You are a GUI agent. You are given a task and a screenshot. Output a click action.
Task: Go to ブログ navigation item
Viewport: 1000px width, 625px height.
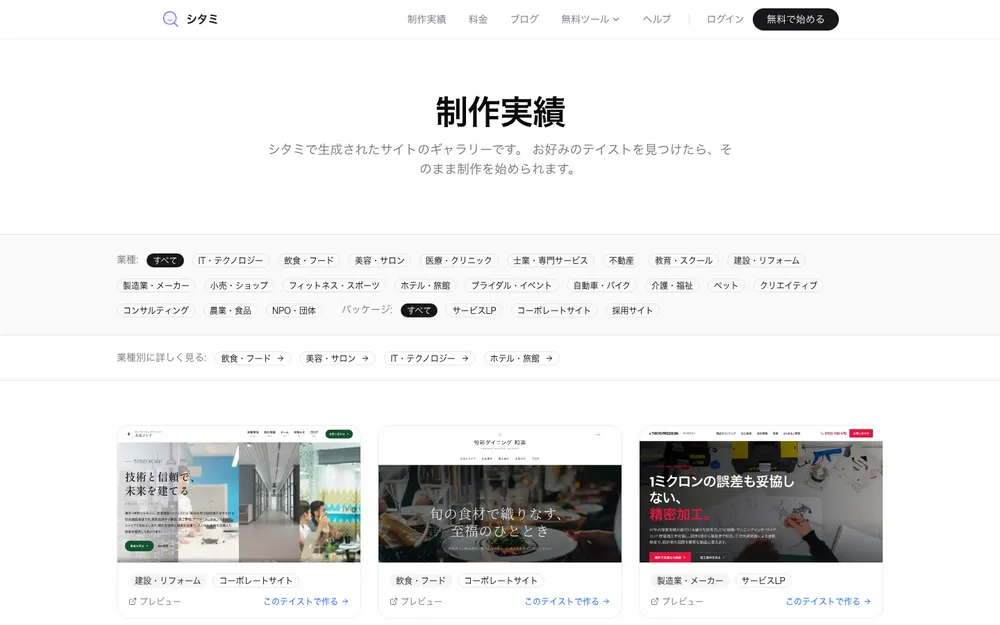(x=524, y=19)
